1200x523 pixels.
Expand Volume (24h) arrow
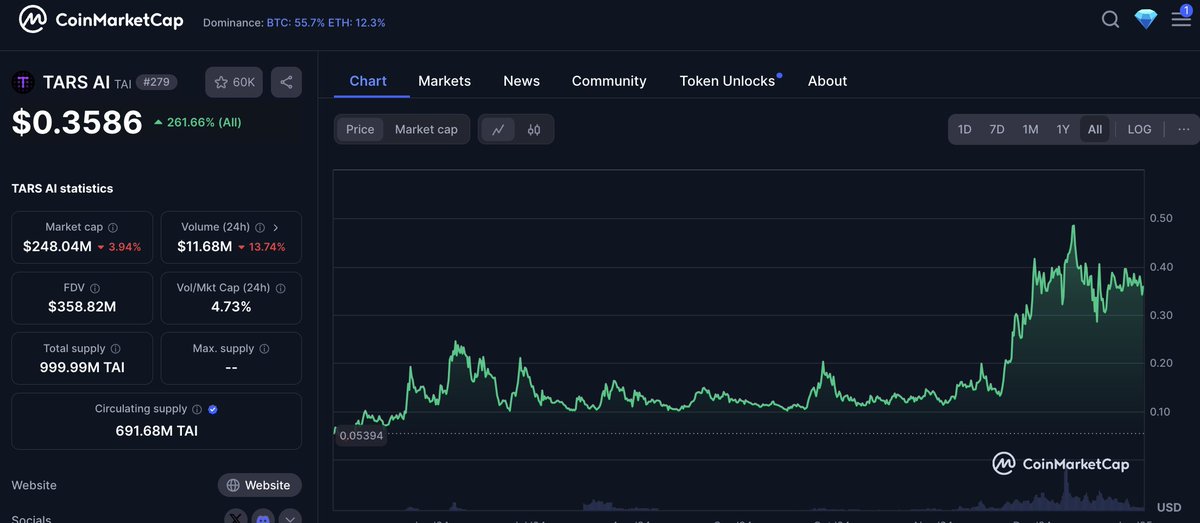tap(276, 228)
